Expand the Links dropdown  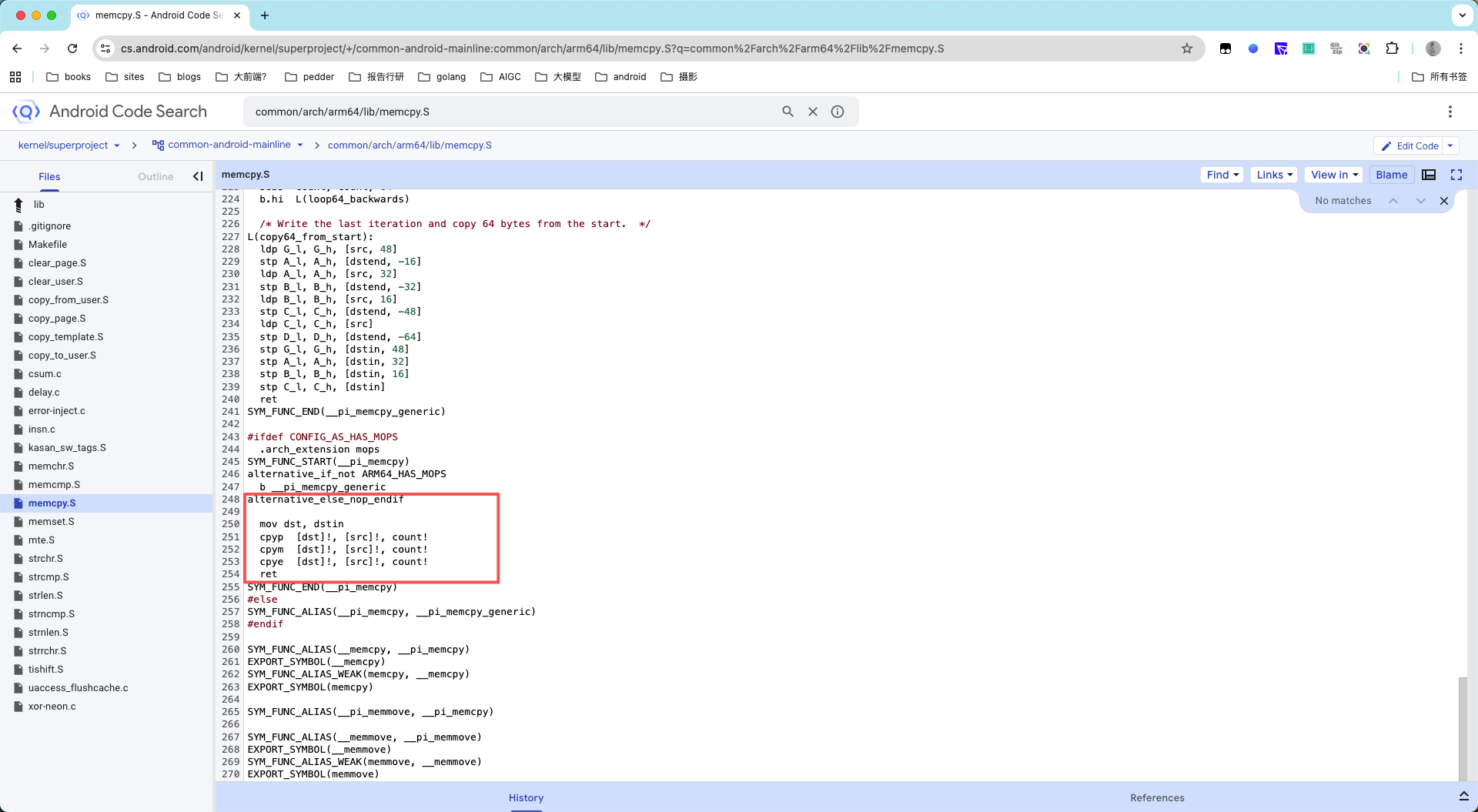pyautogui.click(x=1274, y=175)
